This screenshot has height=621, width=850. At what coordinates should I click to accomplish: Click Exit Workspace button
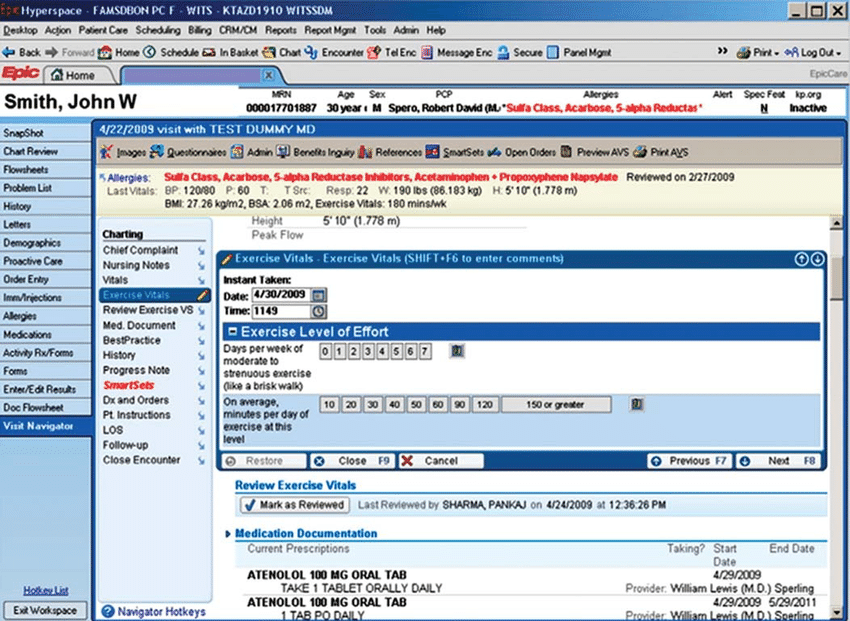[45, 610]
